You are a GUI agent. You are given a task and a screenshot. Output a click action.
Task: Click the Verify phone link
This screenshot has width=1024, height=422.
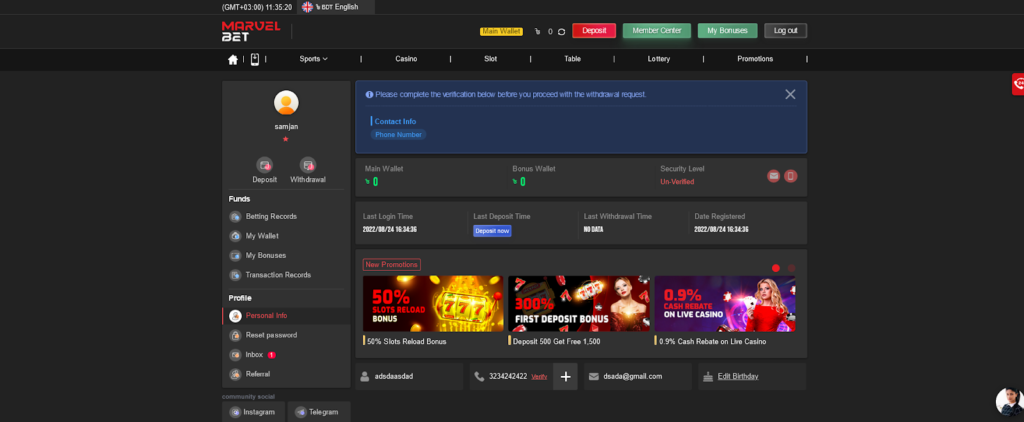click(x=539, y=377)
